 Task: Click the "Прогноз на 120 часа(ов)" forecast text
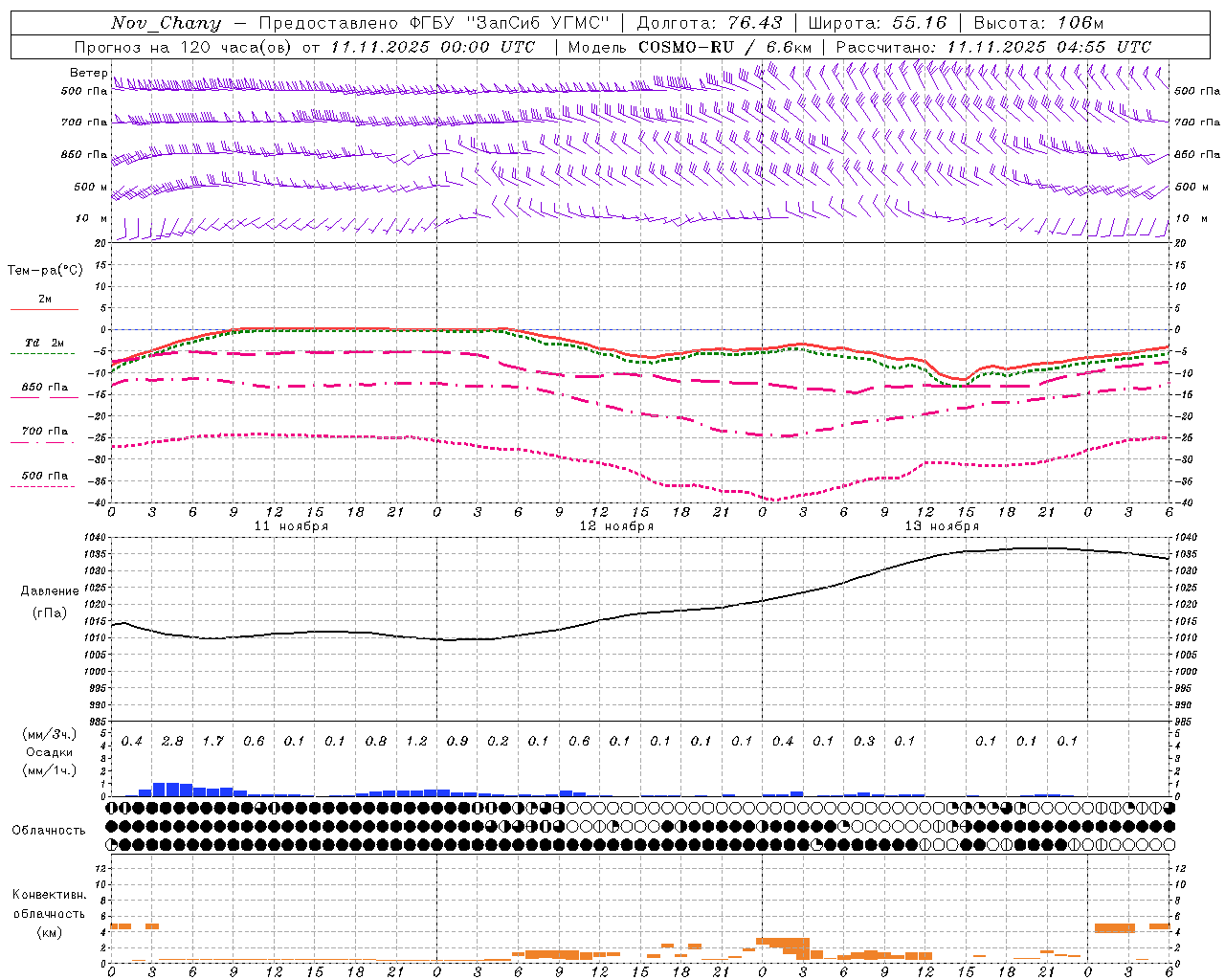184,47
